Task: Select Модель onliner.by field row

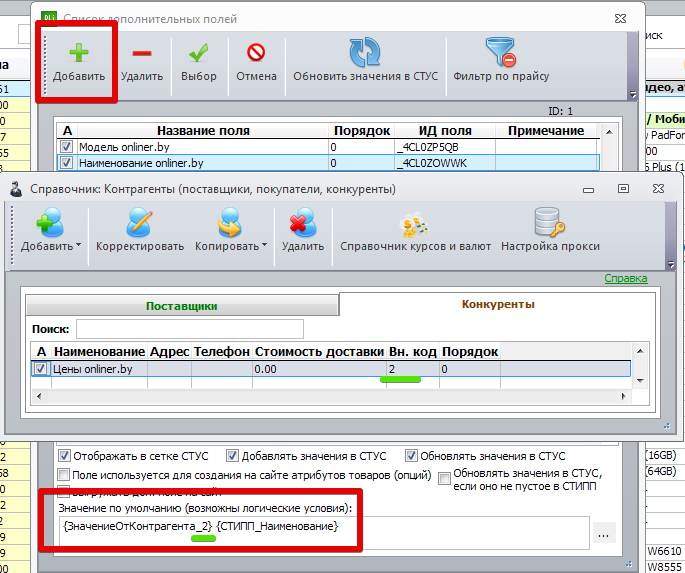Action: (x=328, y=147)
